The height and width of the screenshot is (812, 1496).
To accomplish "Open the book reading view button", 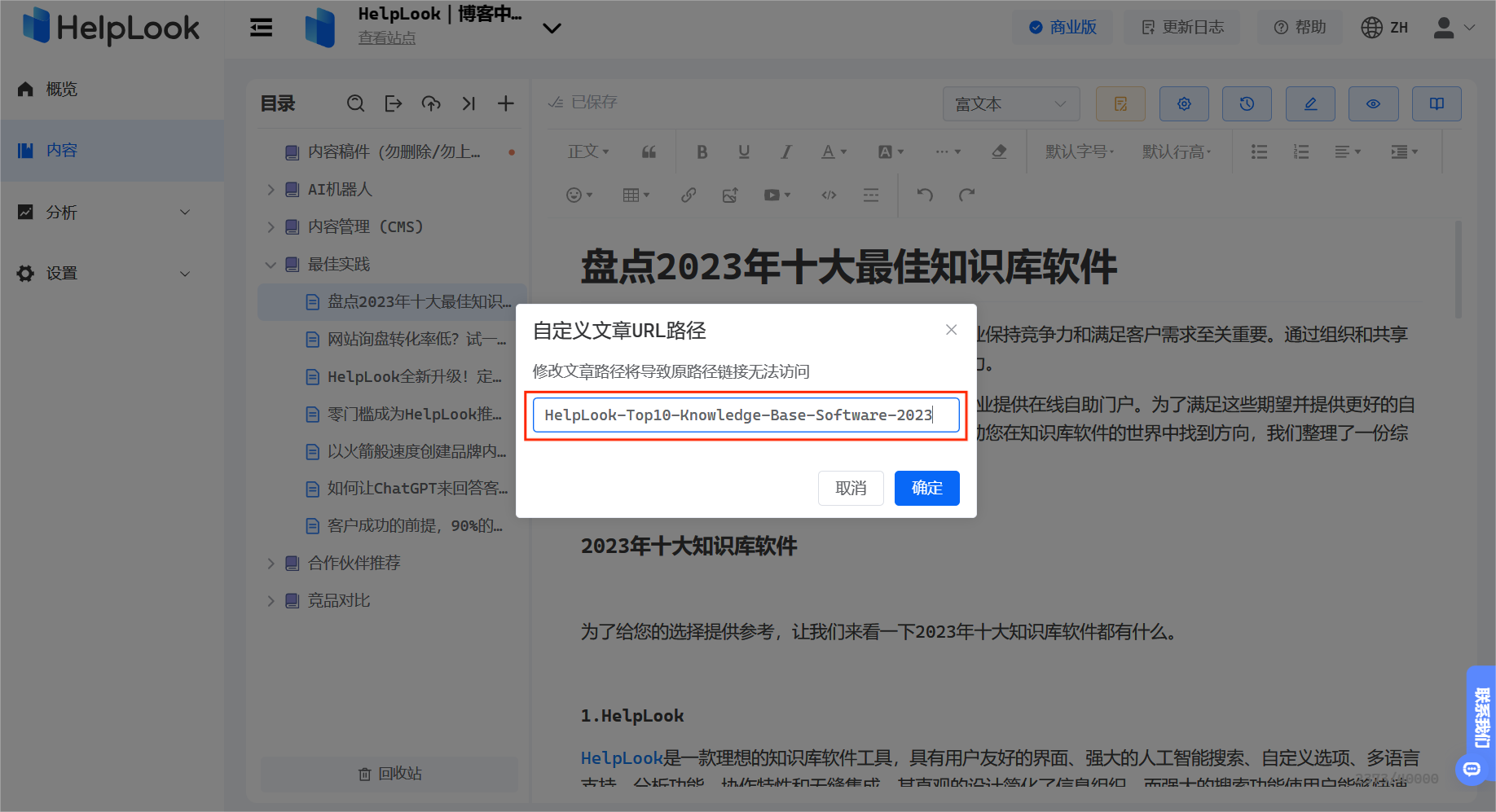I will point(1437,103).
